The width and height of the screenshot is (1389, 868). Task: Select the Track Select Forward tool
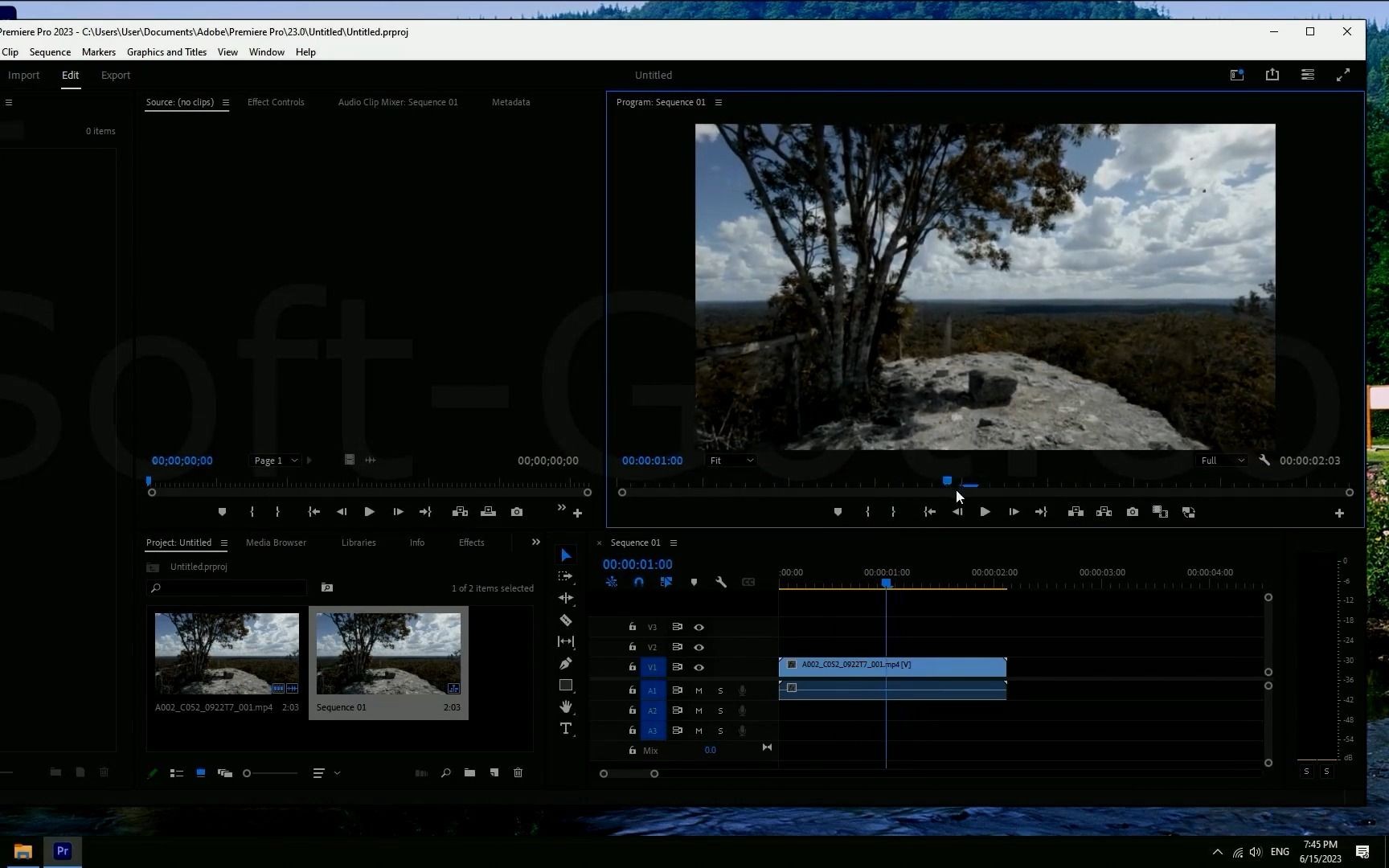pos(566,576)
